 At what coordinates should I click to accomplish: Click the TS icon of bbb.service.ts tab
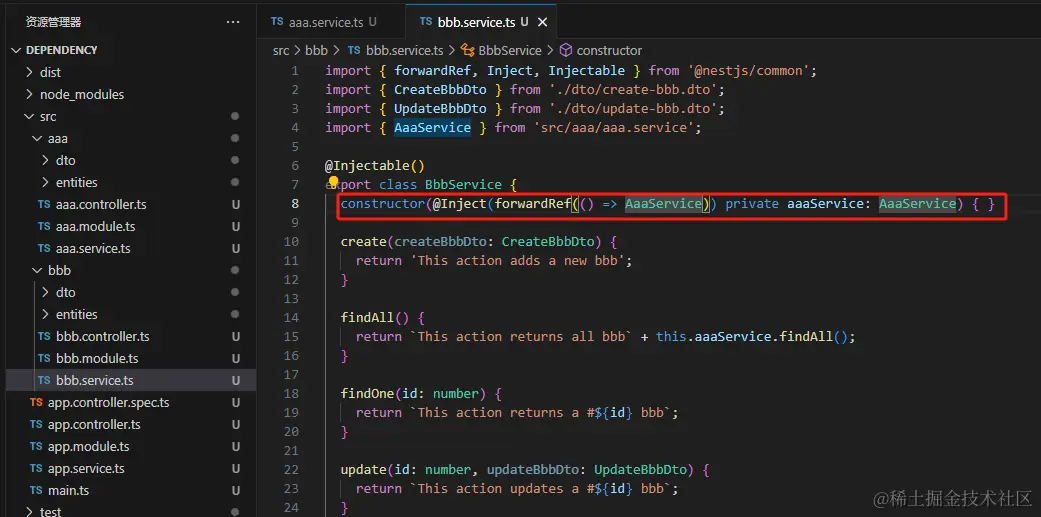(426, 22)
